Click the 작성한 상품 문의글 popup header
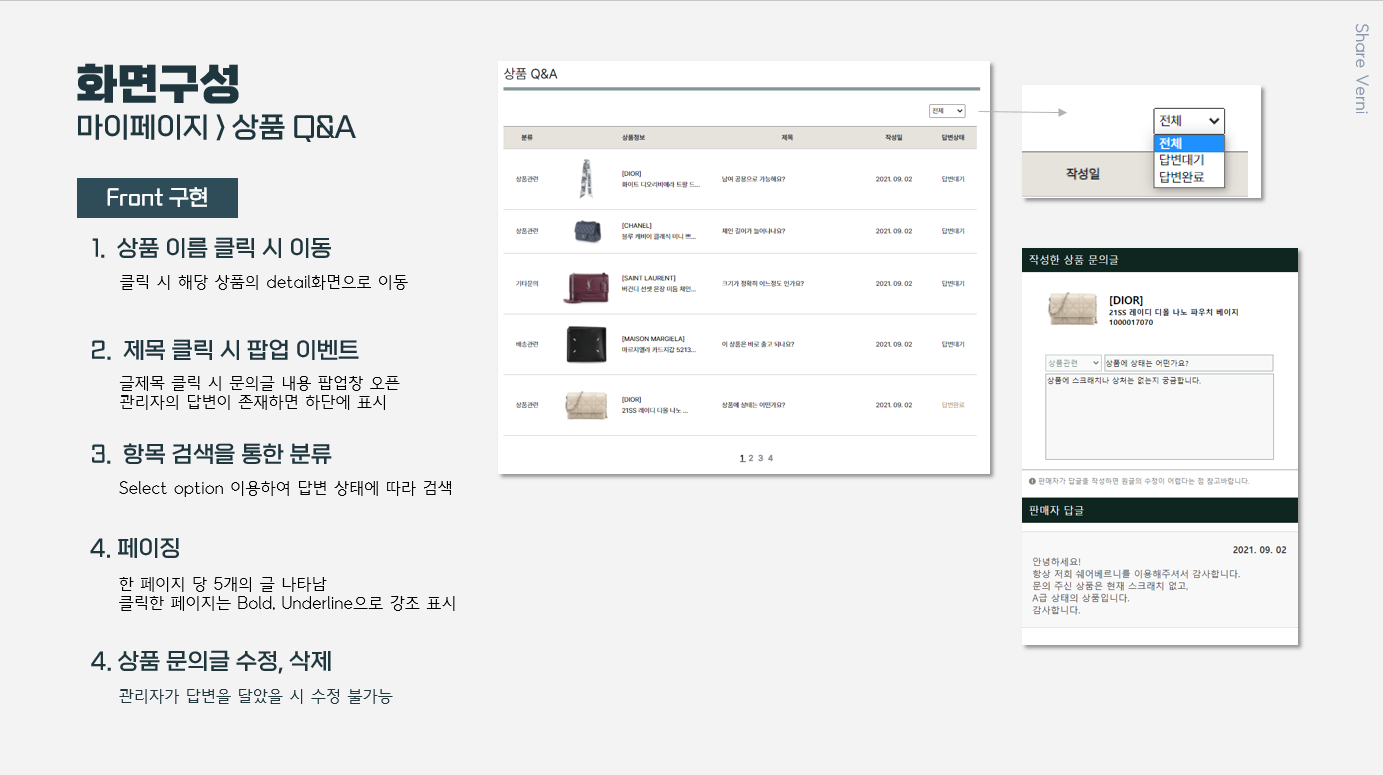Viewport: 1383px width, 775px height. [1160, 260]
